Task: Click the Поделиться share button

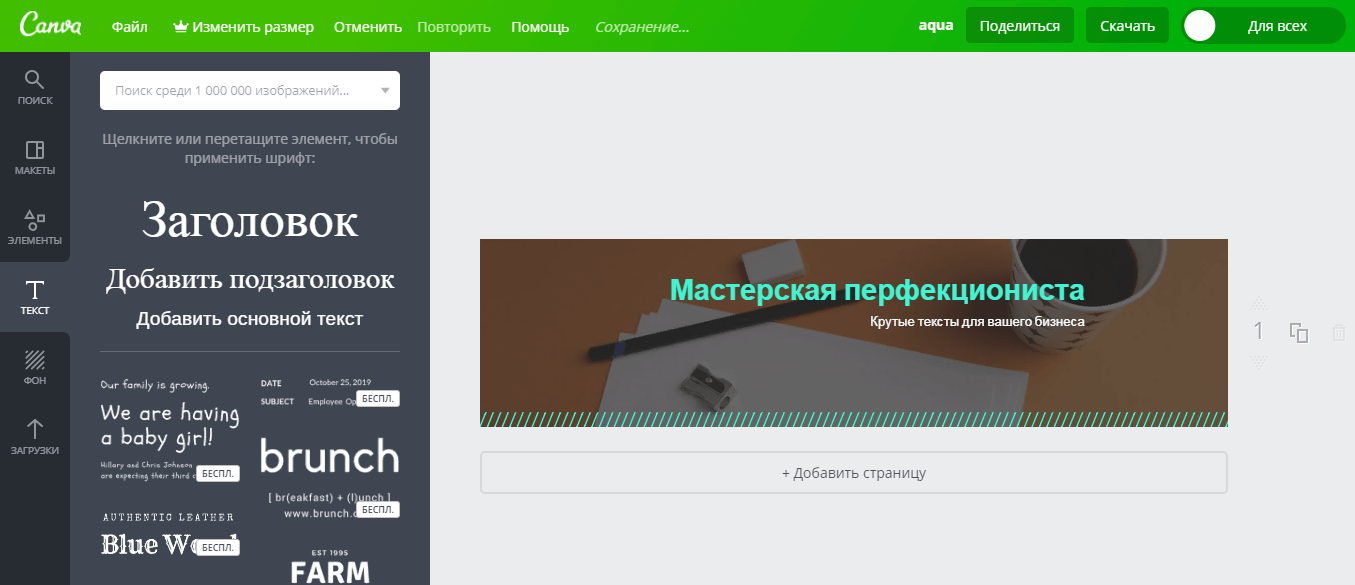Action: point(1019,26)
